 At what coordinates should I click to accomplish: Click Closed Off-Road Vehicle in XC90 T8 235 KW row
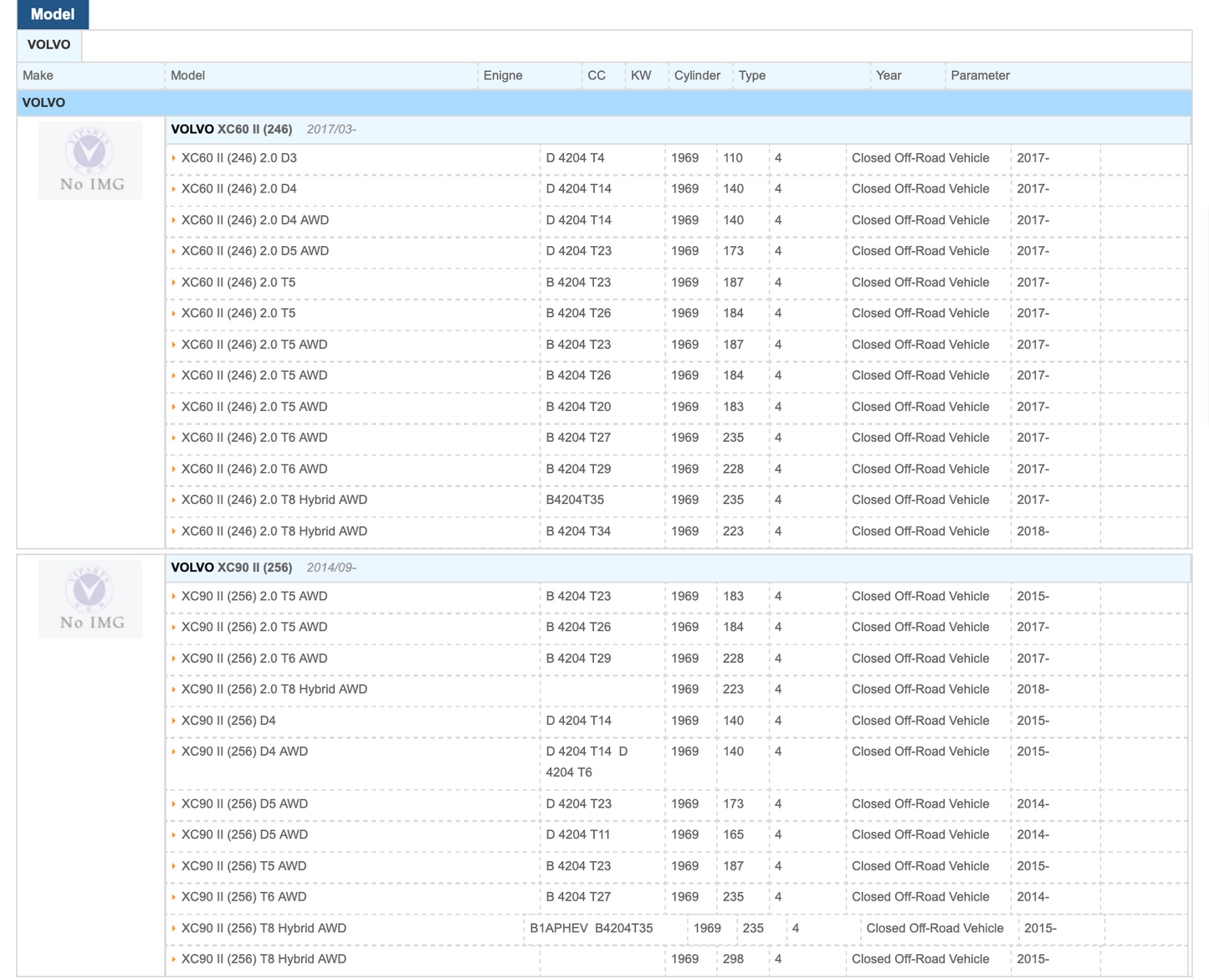point(935,928)
